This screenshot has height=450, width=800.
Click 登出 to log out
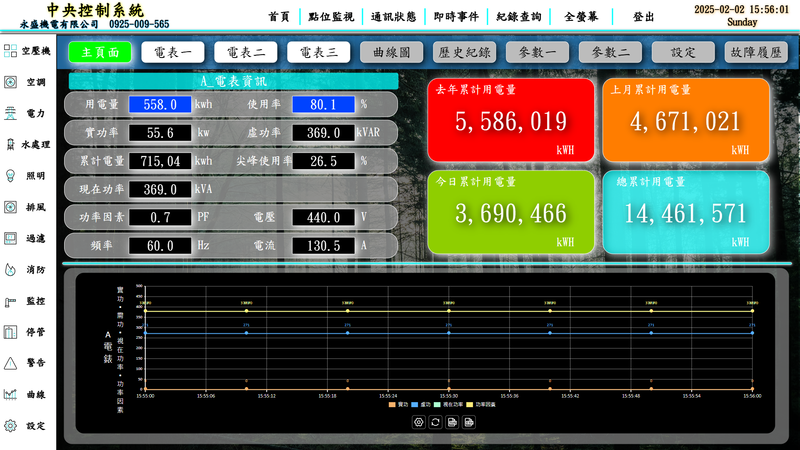(643, 17)
